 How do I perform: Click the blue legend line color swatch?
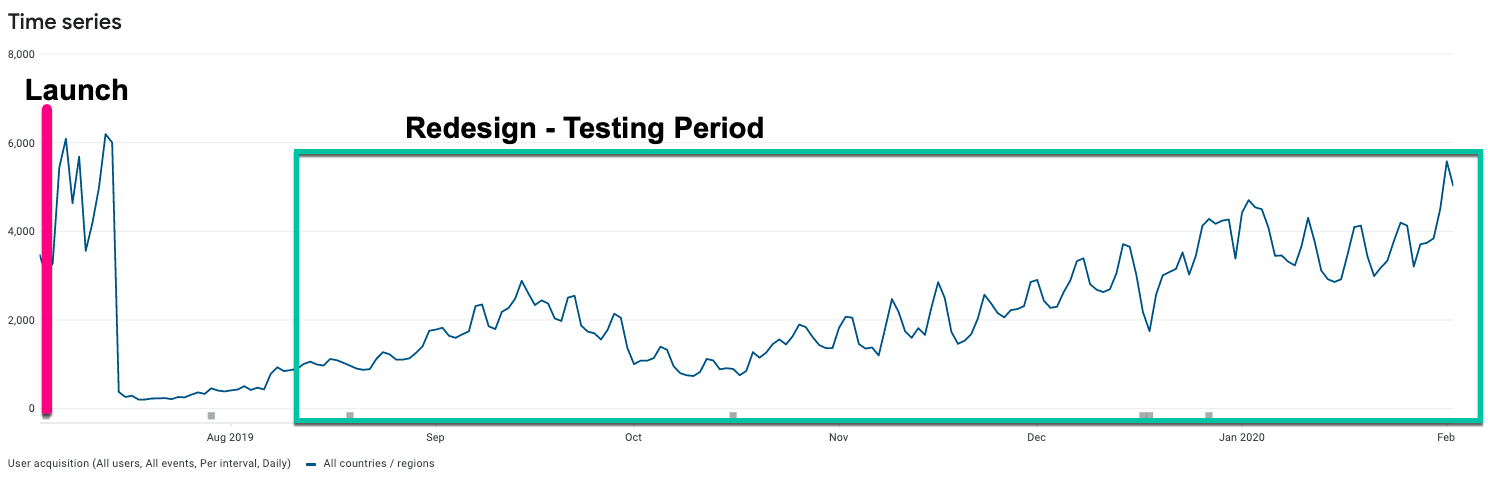point(311,464)
